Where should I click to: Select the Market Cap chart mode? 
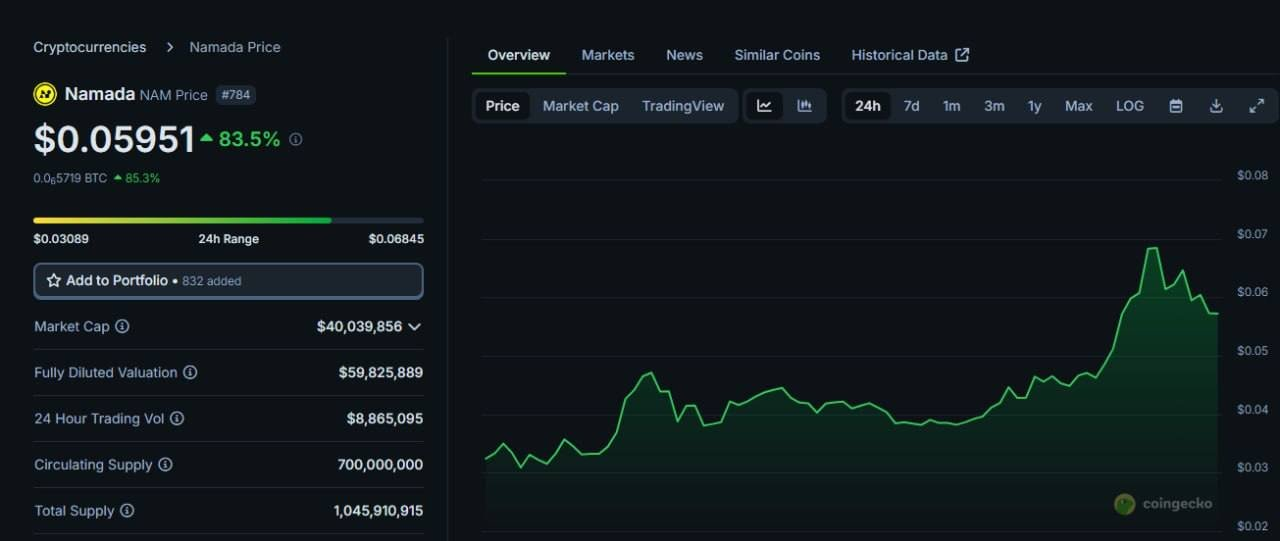[581, 106]
